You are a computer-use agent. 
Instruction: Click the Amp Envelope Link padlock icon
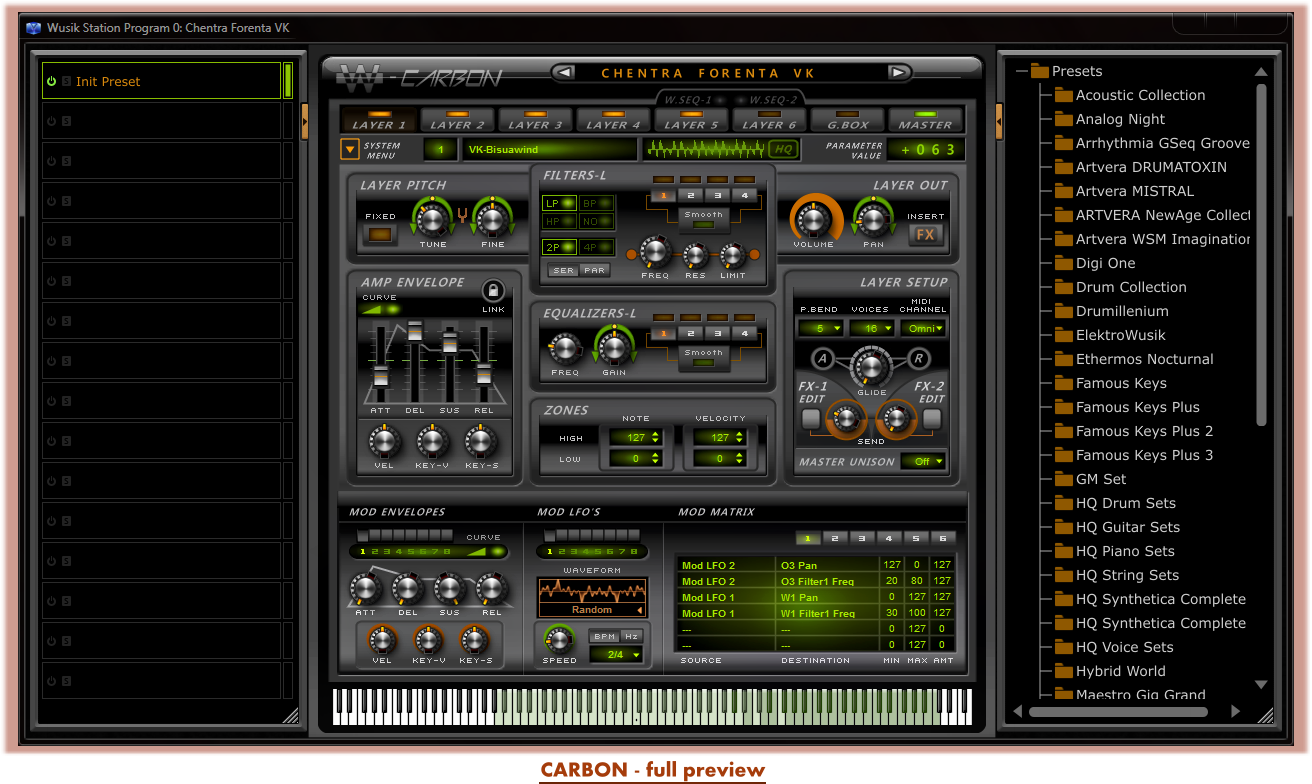[x=492, y=290]
